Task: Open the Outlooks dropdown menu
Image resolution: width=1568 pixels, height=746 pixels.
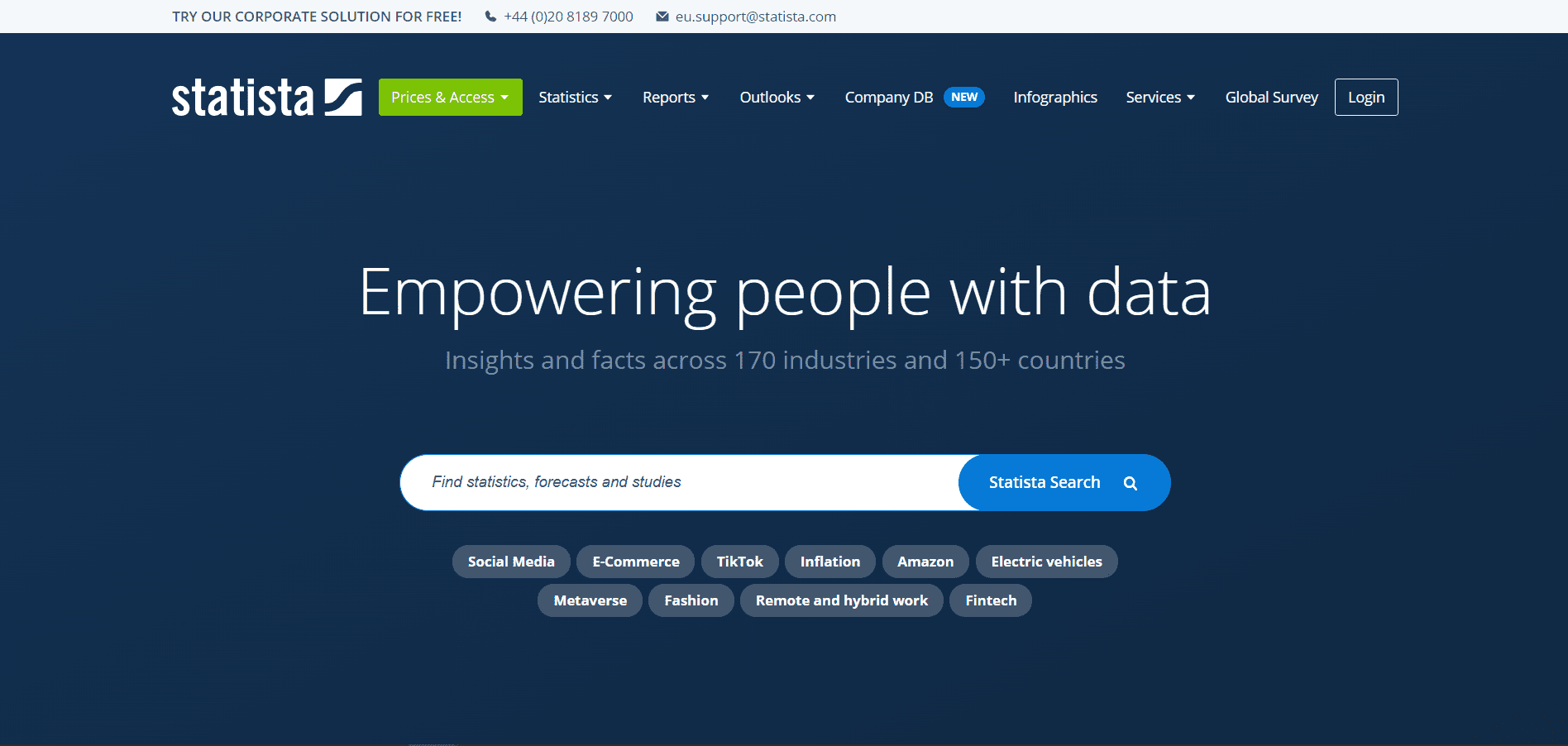Action: click(777, 98)
